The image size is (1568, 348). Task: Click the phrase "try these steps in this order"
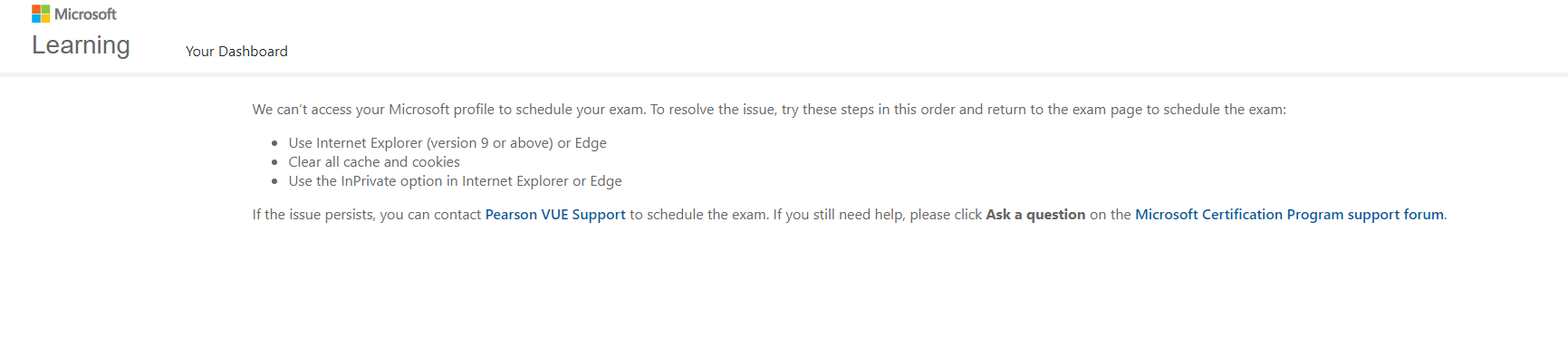(x=869, y=110)
